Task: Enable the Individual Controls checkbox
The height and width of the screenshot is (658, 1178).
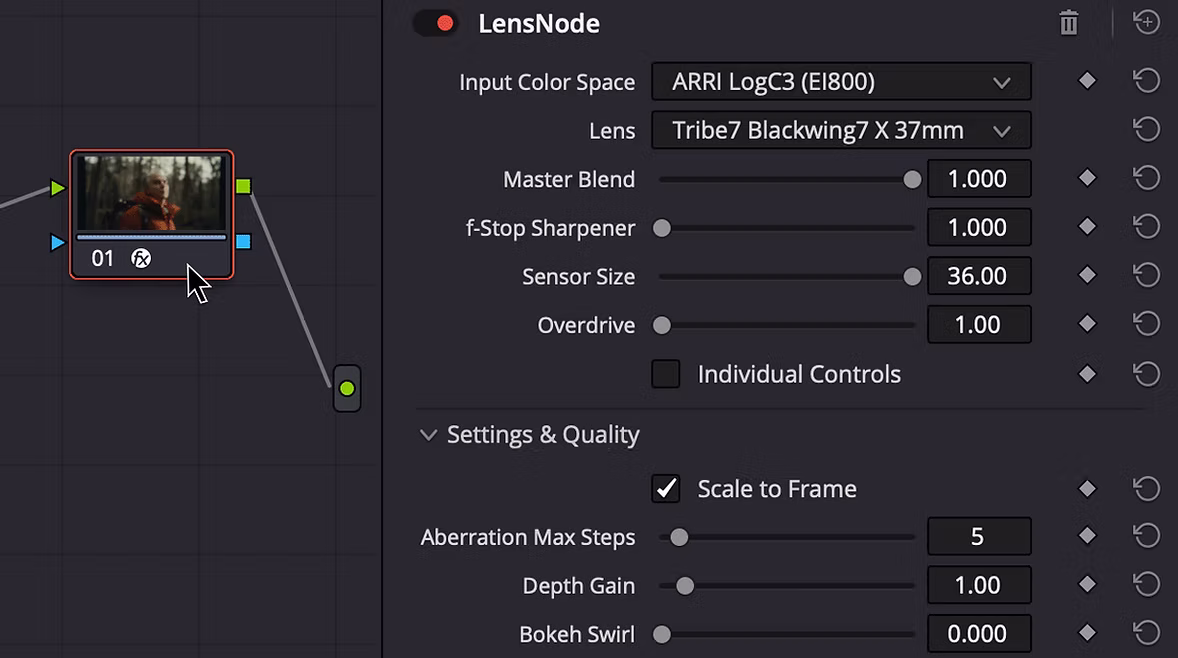Action: 666,374
